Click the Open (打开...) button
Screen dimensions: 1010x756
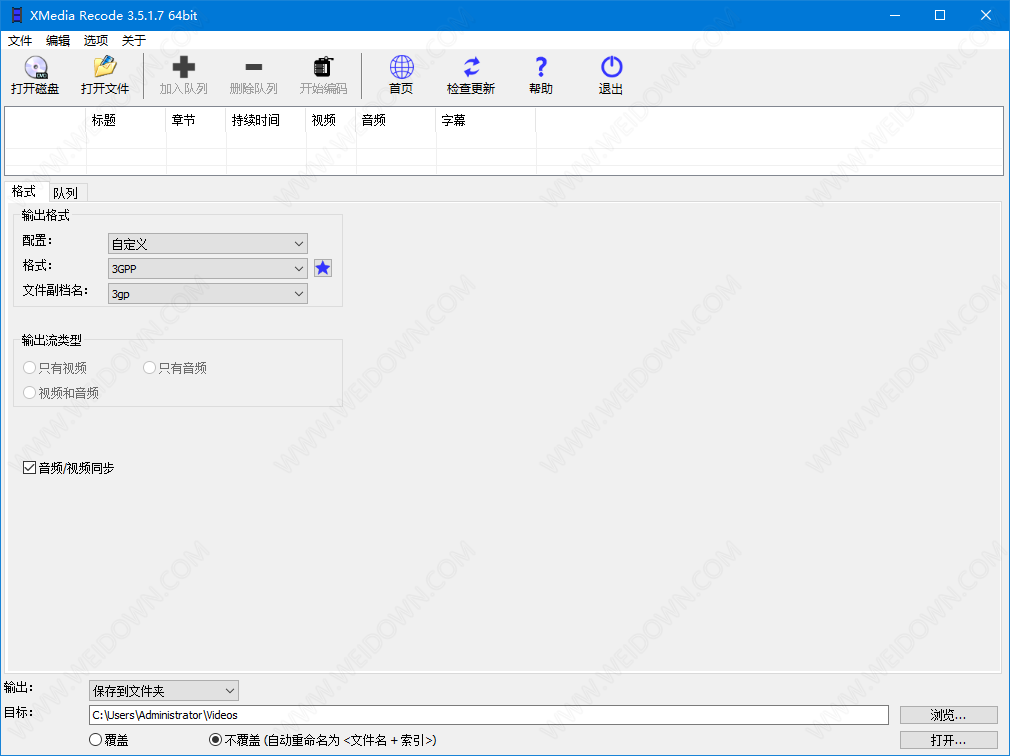(x=948, y=740)
